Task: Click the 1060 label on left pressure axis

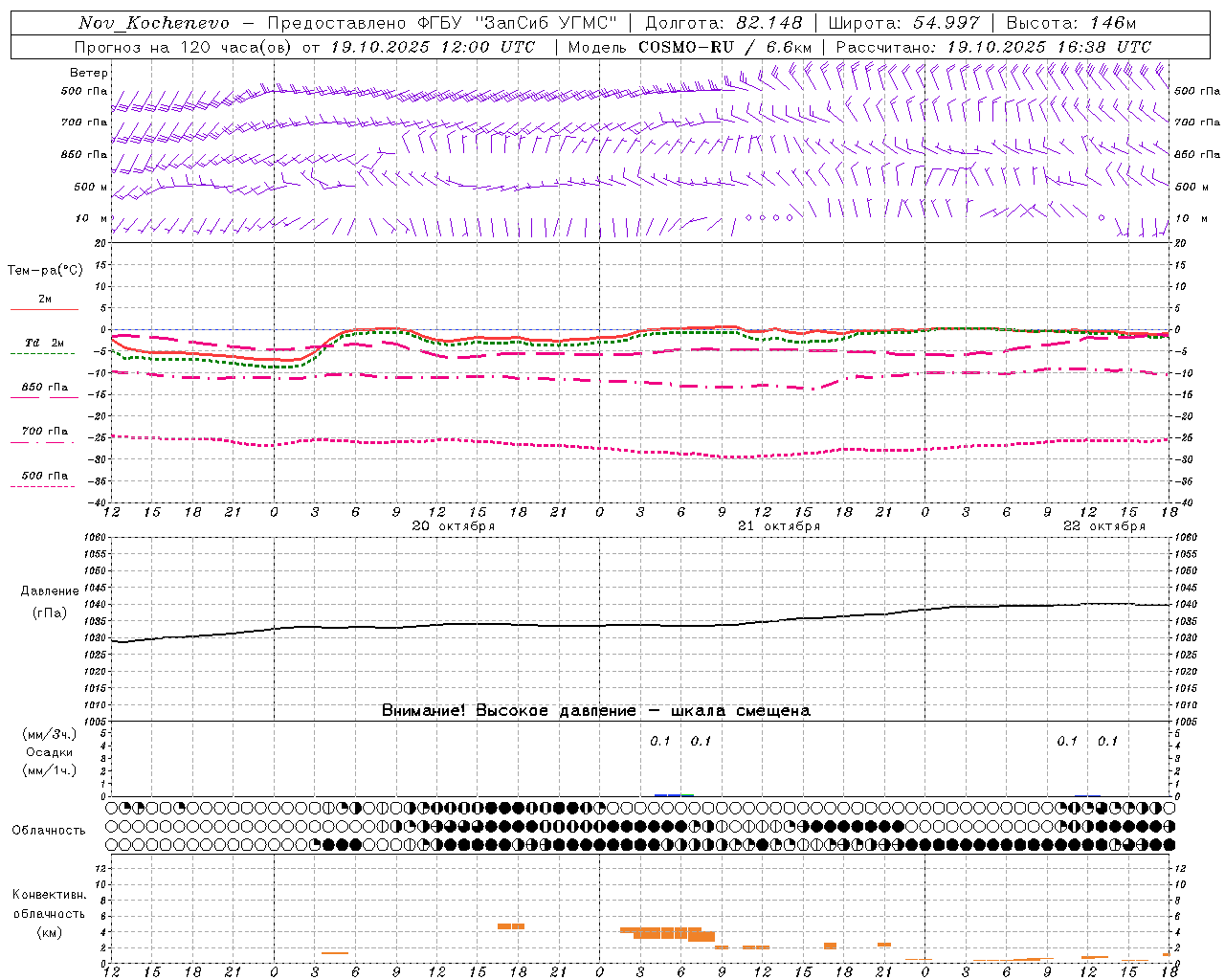Action: coord(97,537)
